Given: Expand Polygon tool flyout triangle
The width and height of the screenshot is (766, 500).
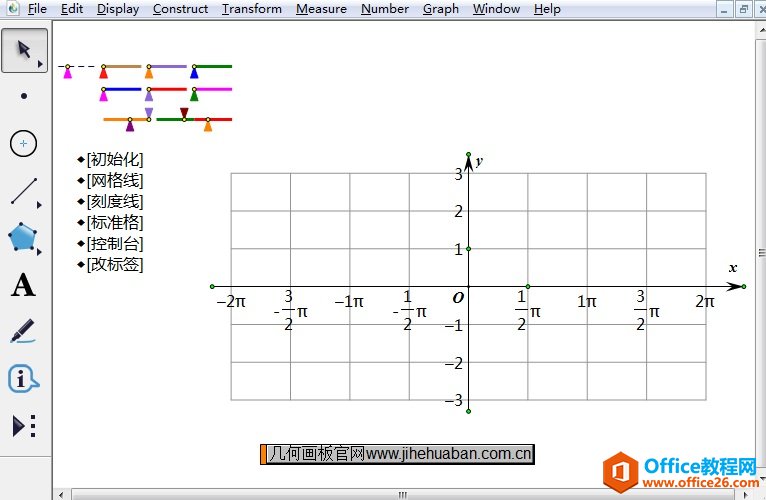Looking at the screenshot, I should 39,252.
